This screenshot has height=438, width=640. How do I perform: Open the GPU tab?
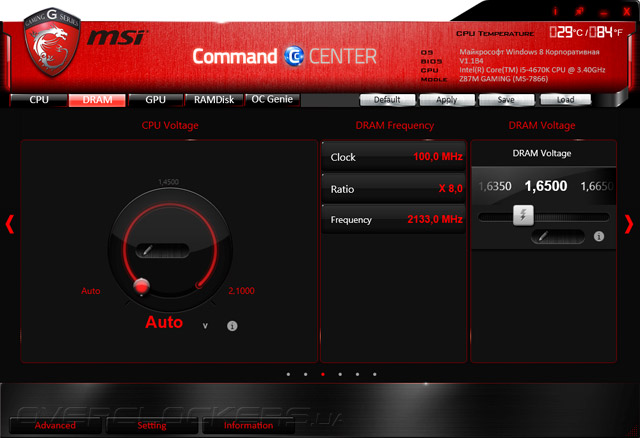point(156,100)
